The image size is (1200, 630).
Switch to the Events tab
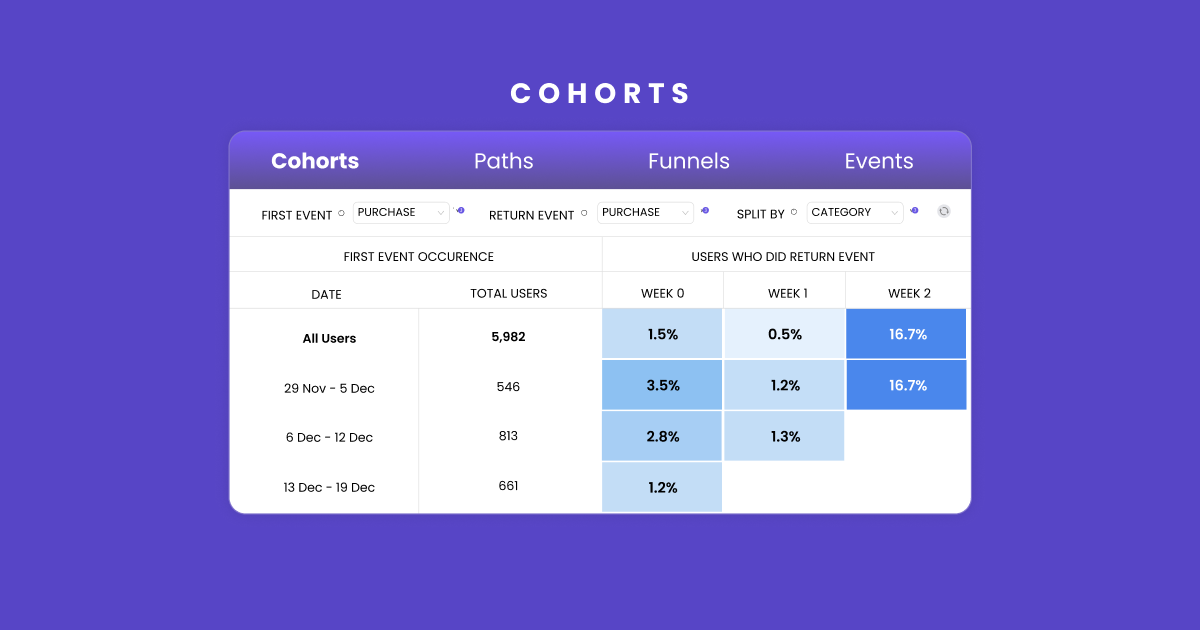point(878,160)
